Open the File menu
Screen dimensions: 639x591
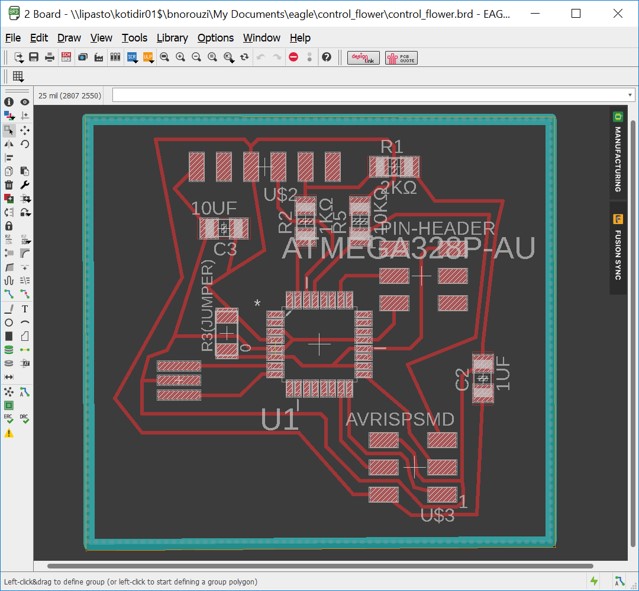(x=13, y=38)
